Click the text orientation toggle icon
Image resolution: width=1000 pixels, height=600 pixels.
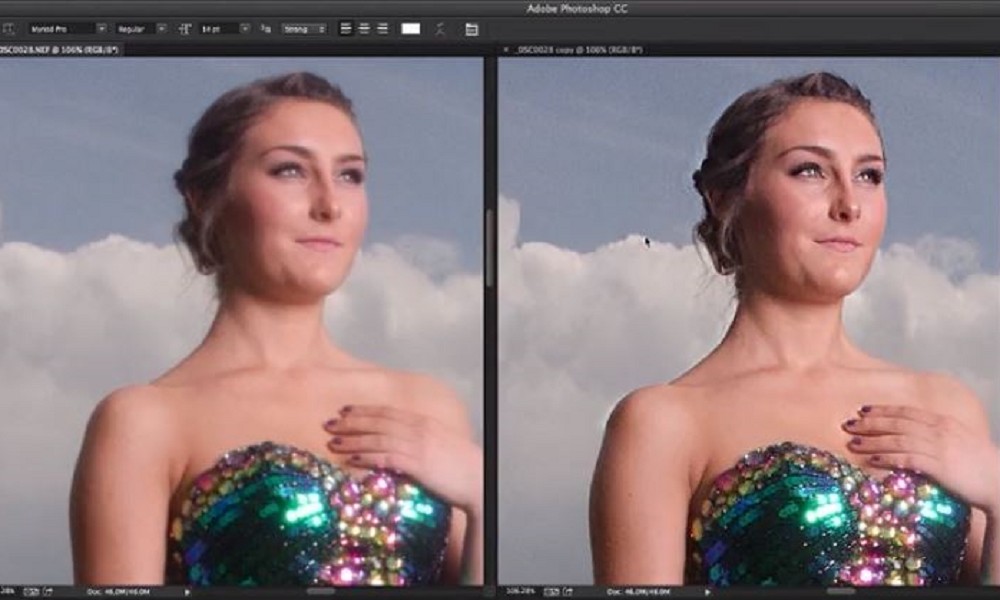(8, 29)
